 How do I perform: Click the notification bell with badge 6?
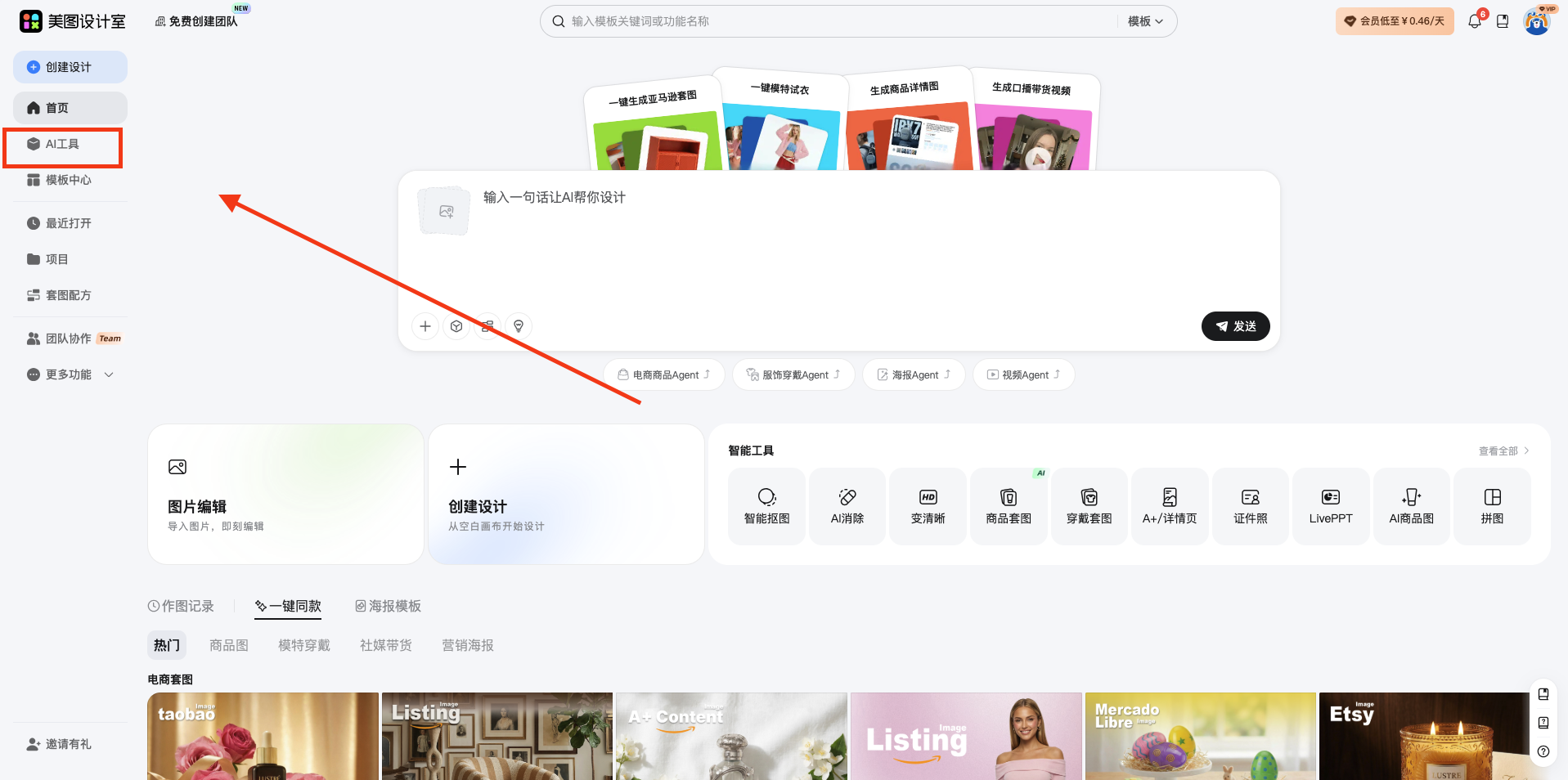(1474, 21)
